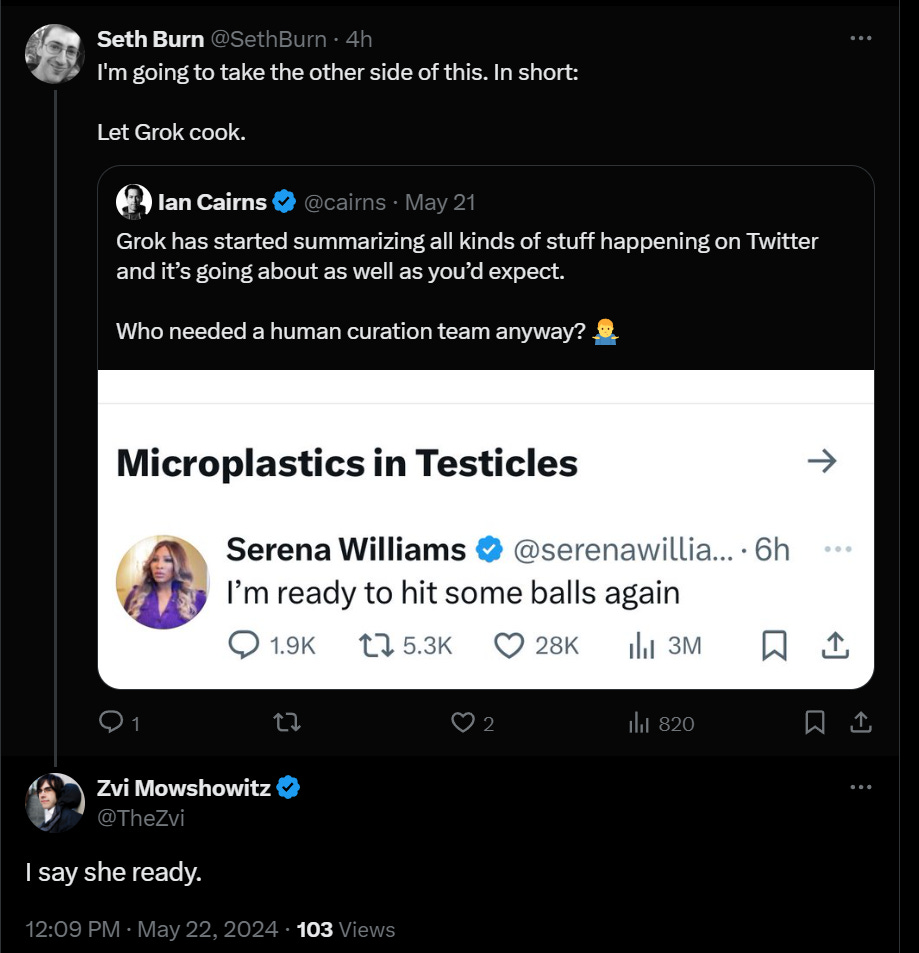Like Seth Burn's tweet
Image resolution: width=919 pixels, height=953 pixels.
point(462,723)
